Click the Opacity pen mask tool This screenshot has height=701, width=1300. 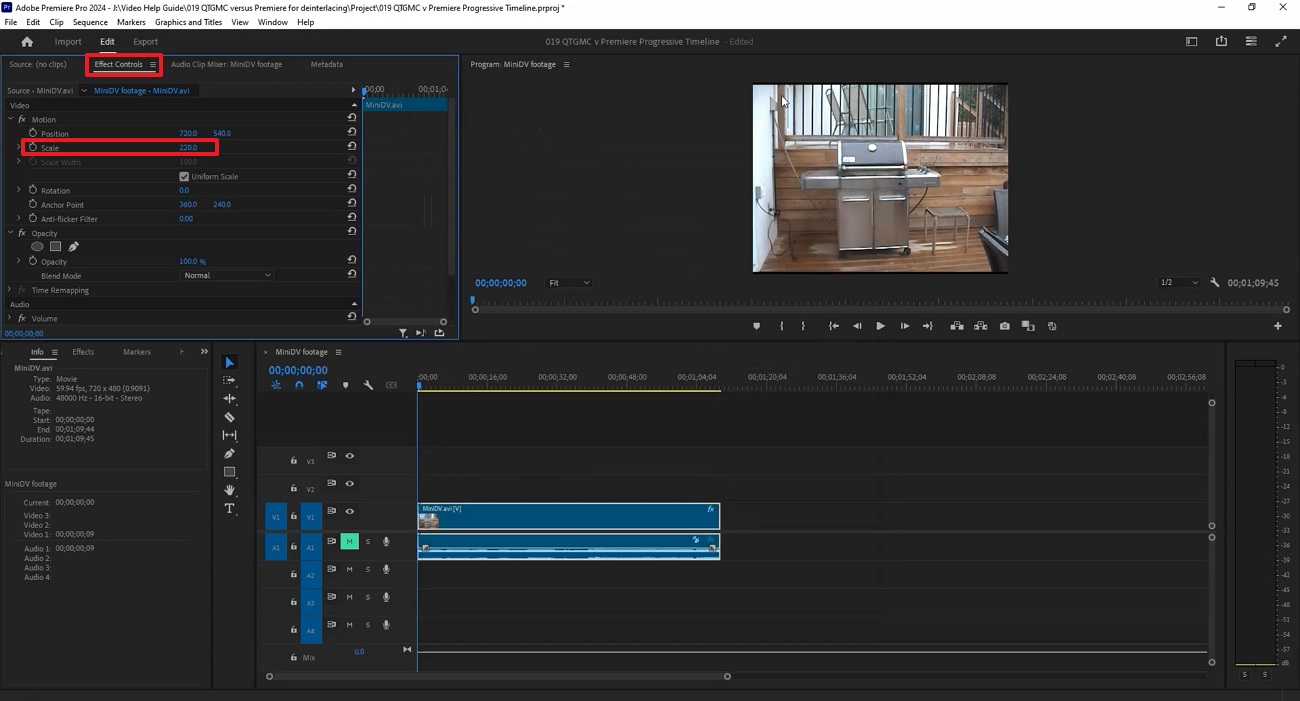tap(73, 247)
